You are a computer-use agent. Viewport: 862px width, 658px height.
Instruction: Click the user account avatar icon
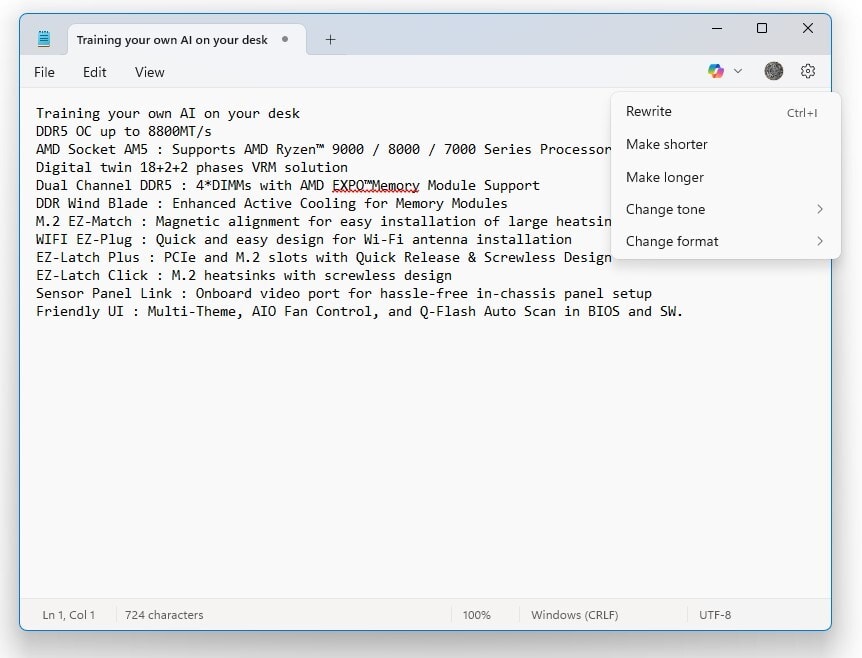(773, 71)
